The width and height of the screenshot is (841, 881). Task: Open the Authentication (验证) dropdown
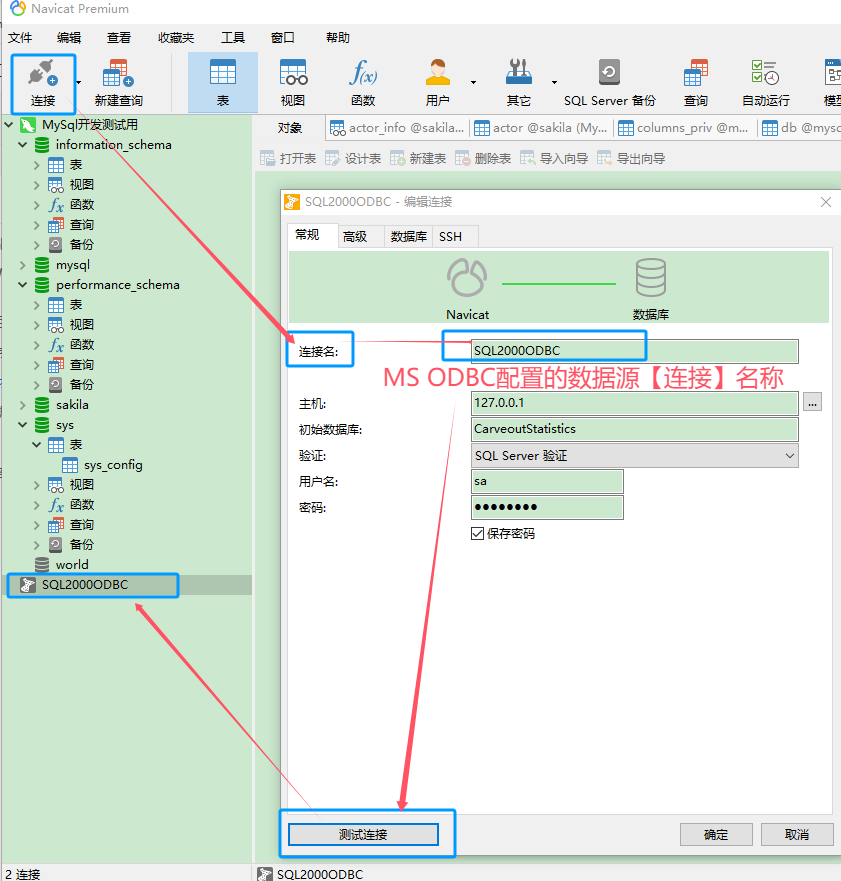point(635,456)
